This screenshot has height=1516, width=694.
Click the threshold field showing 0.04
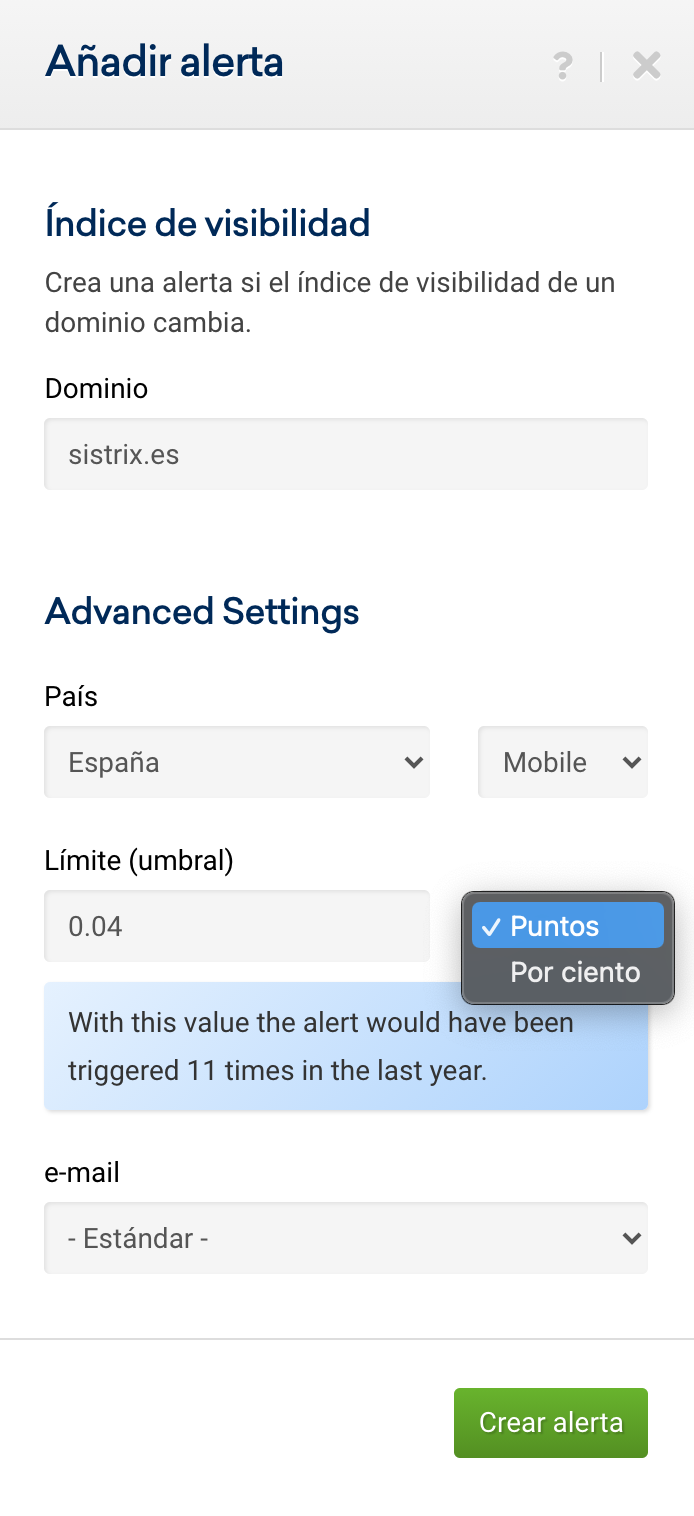[x=237, y=926]
